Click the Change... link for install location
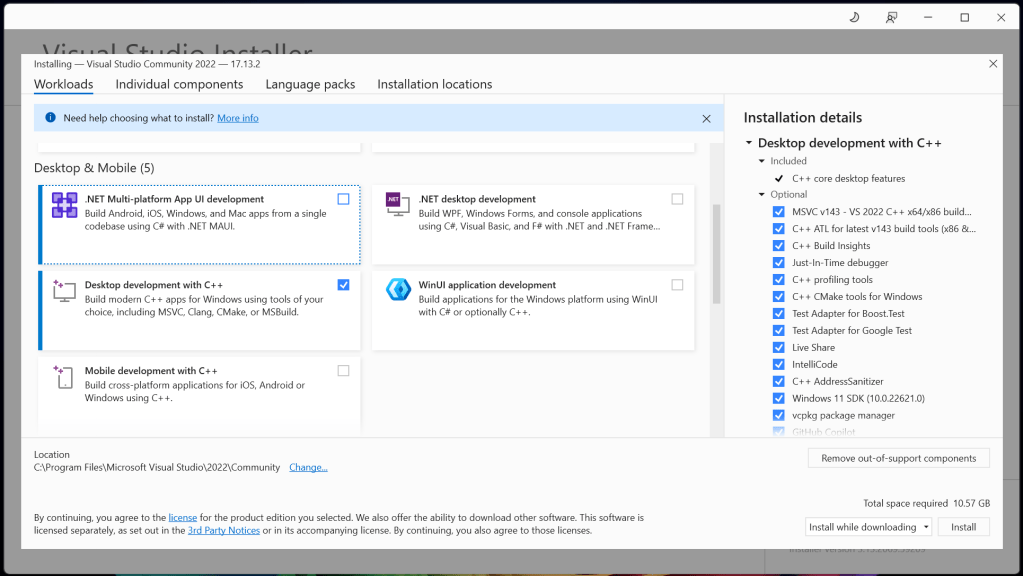 pos(308,468)
